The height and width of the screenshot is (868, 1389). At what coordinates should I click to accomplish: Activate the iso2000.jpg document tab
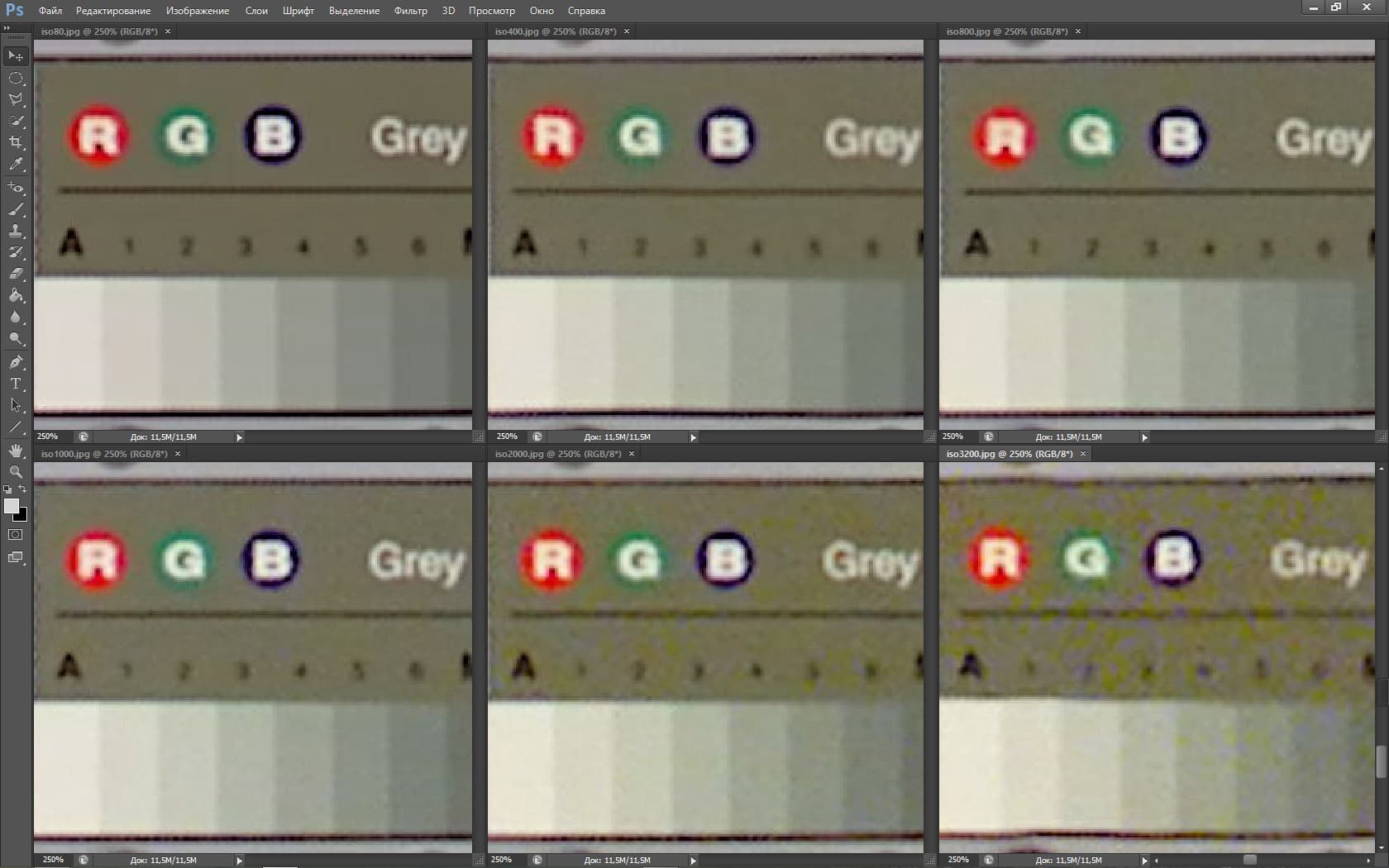tap(558, 454)
